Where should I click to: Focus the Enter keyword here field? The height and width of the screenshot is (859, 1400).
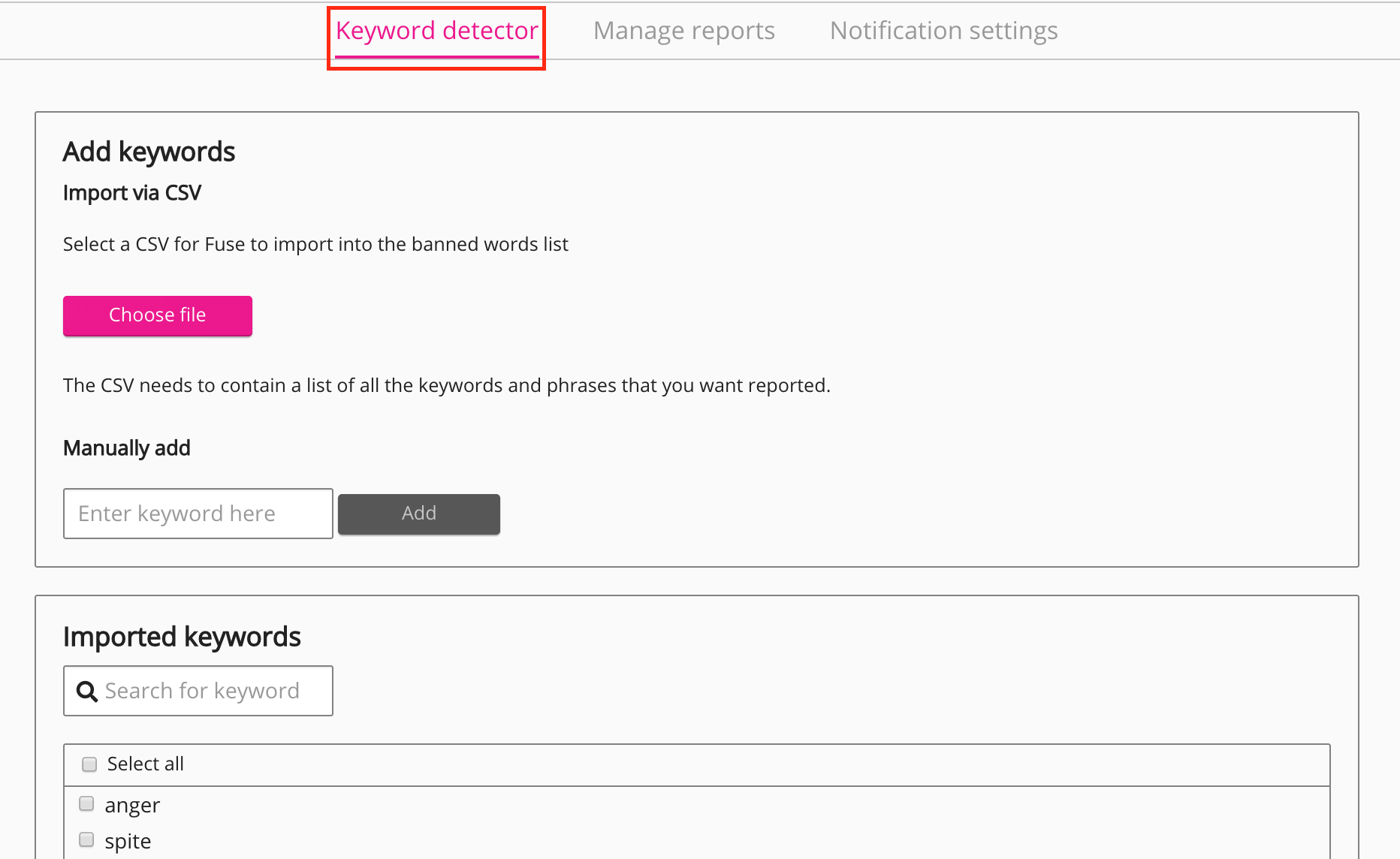tap(198, 514)
